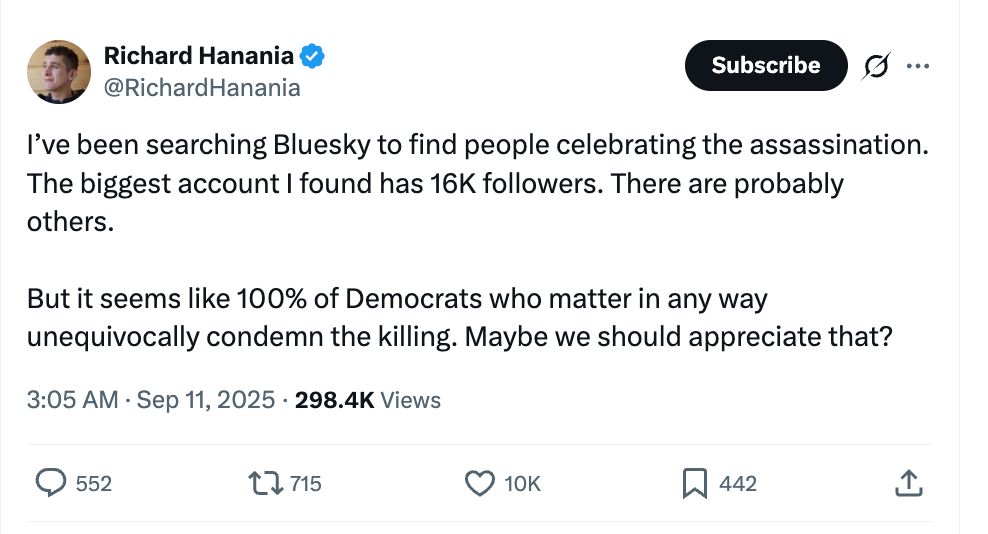Open the three-dot More menu
Screen dimensions: 988x534
[x=917, y=66]
